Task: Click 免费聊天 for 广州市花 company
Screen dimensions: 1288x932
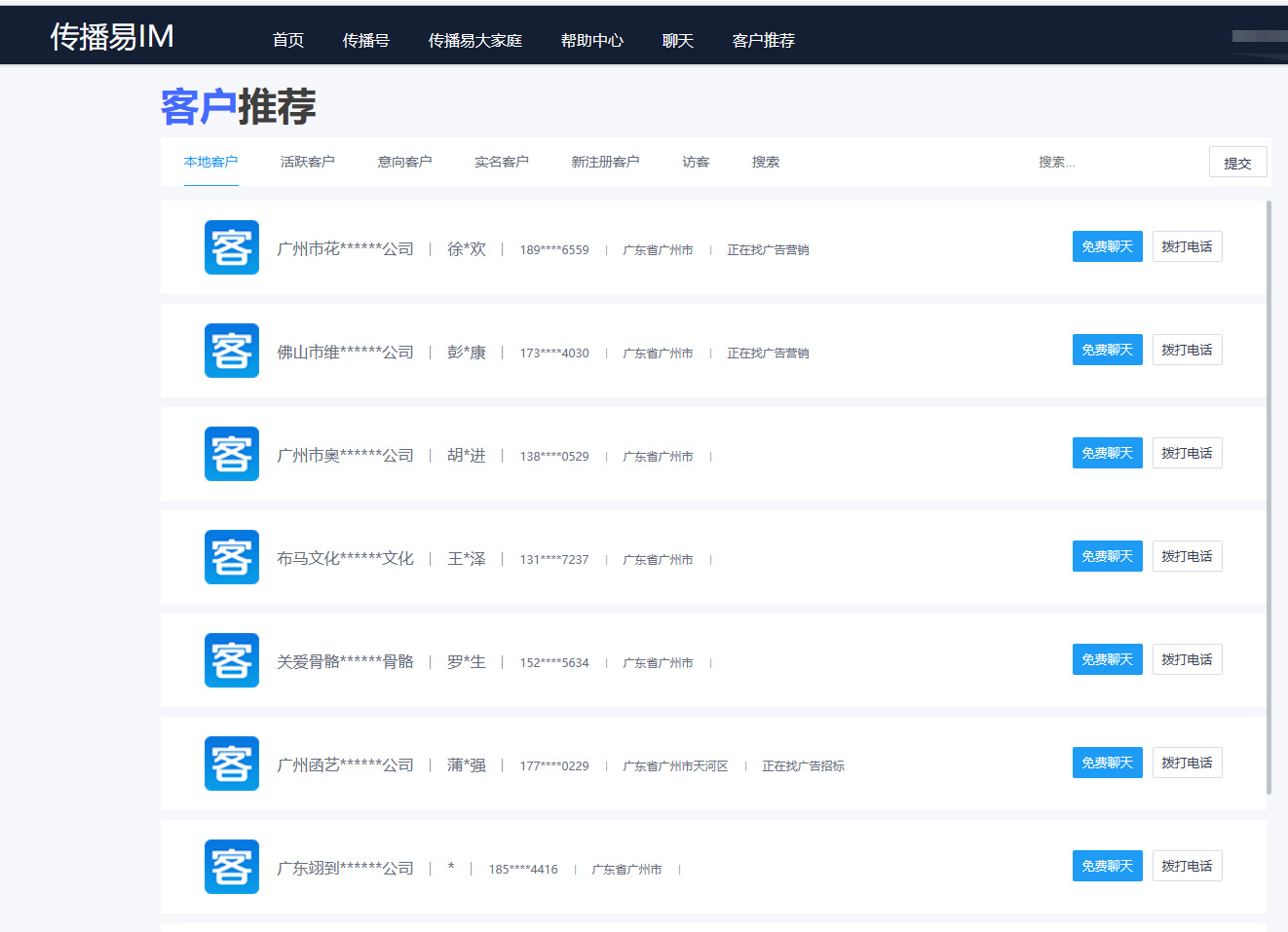Action: tap(1107, 245)
